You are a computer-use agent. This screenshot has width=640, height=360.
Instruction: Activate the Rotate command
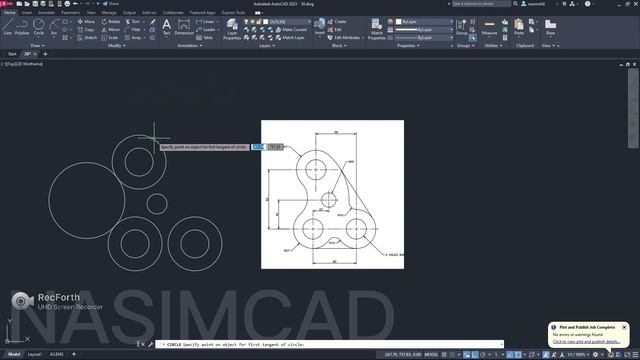click(111, 22)
